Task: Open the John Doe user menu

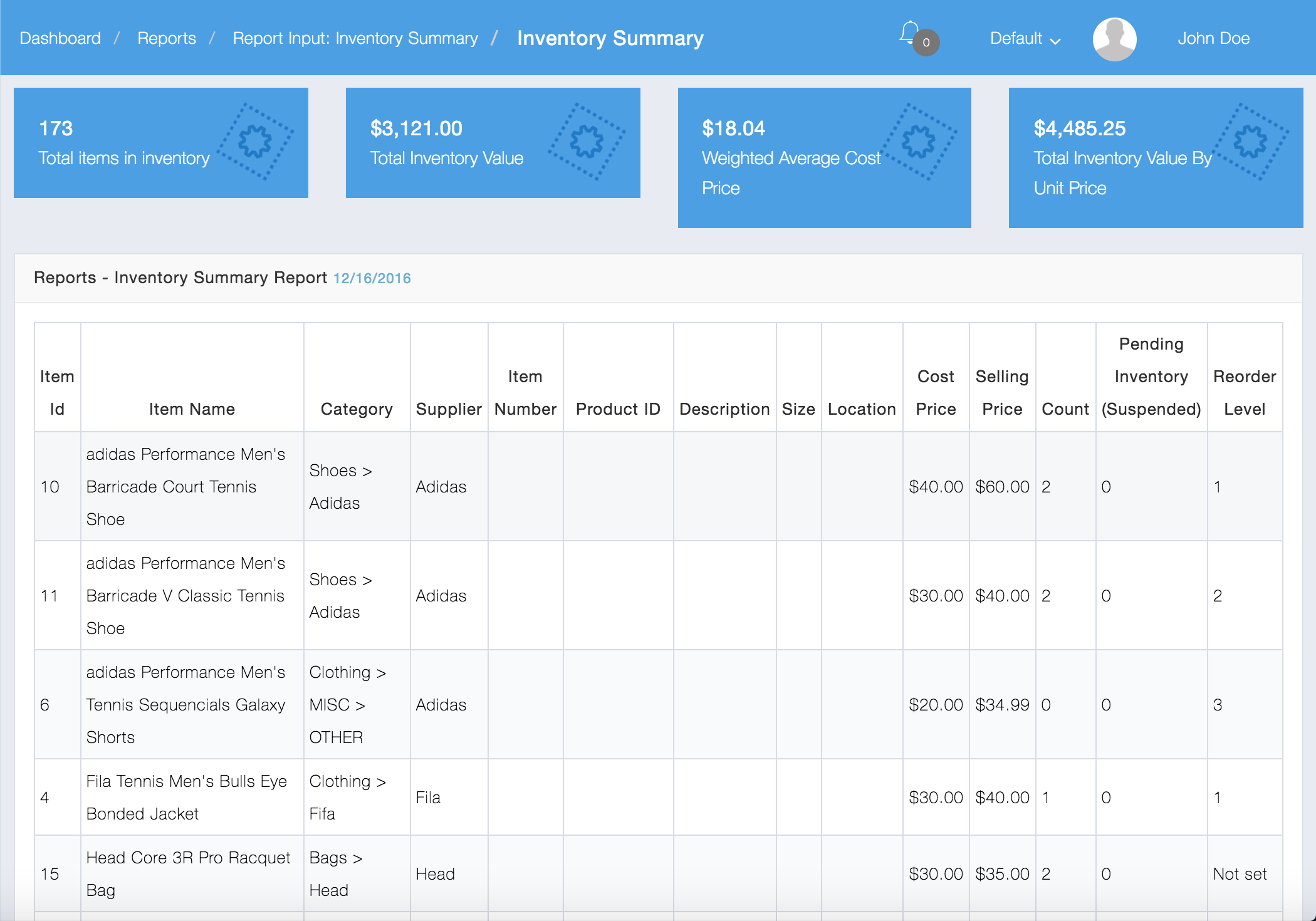Action: [x=1213, y=39]
